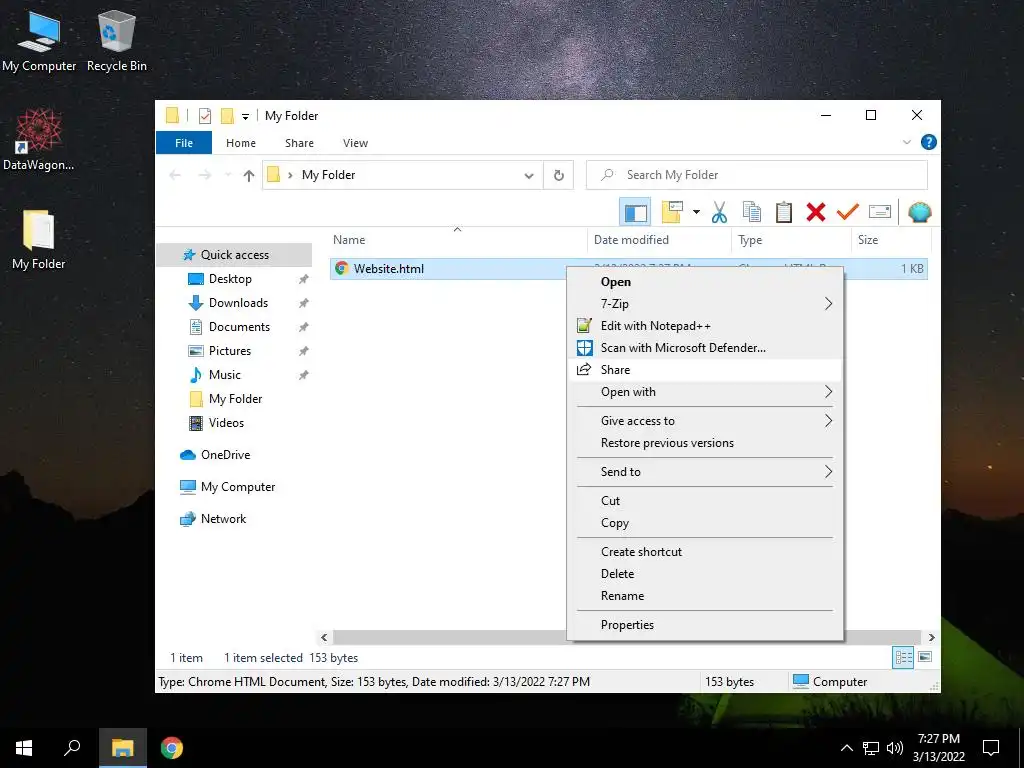This screenshot has height=768, width=1024.
Task: Open the View ribbon tab
Action: click(x=355, y=143)
